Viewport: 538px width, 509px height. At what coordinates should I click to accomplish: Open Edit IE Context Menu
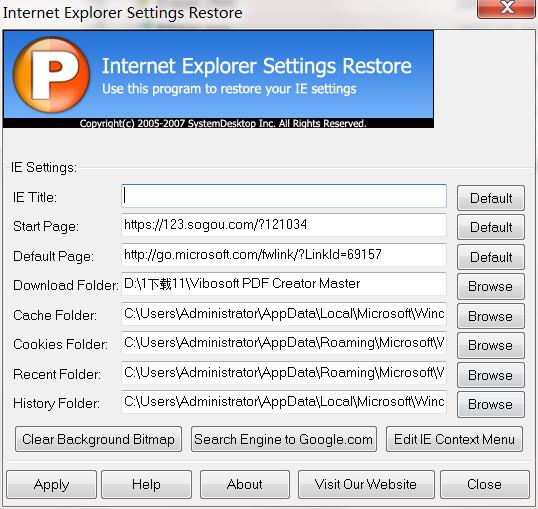coord(454,439)
